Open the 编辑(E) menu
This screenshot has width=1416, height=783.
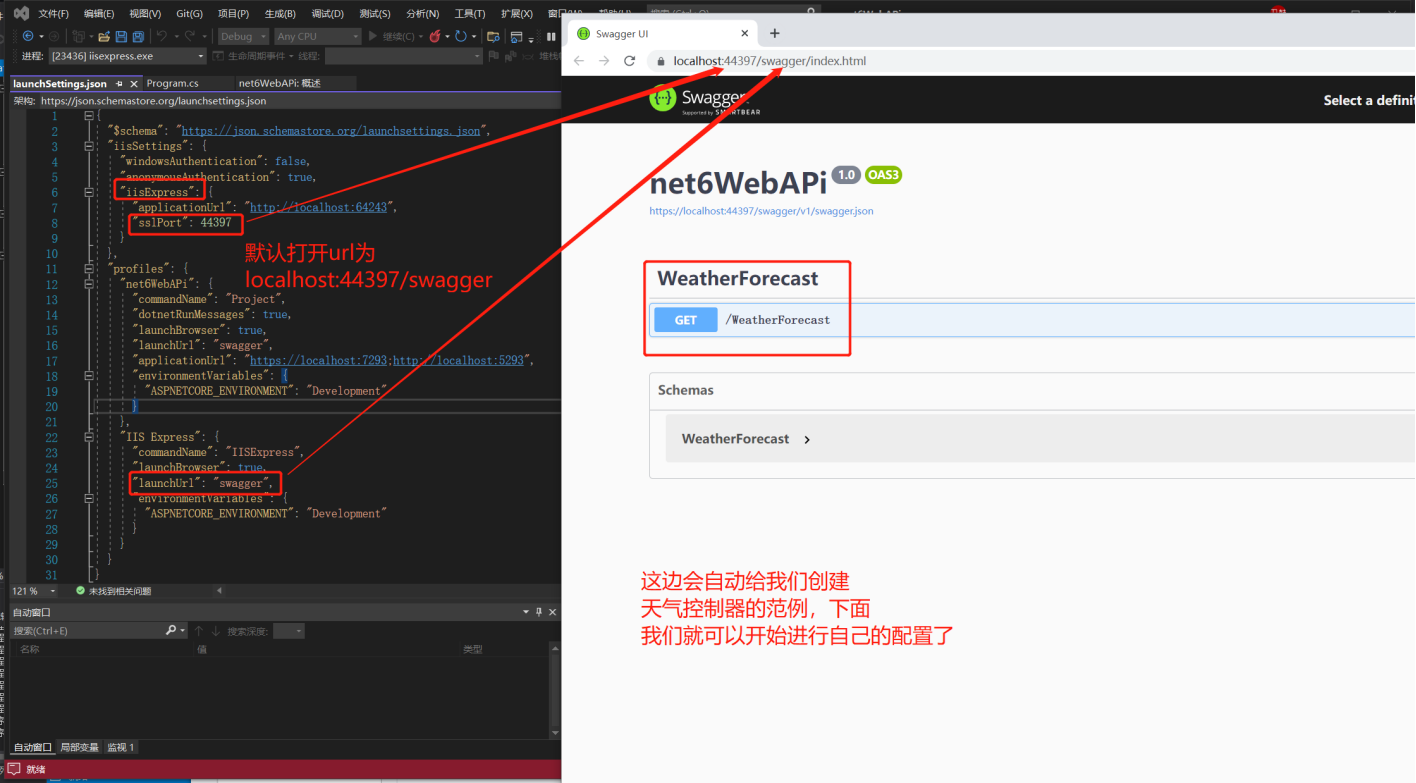(99, 14)
